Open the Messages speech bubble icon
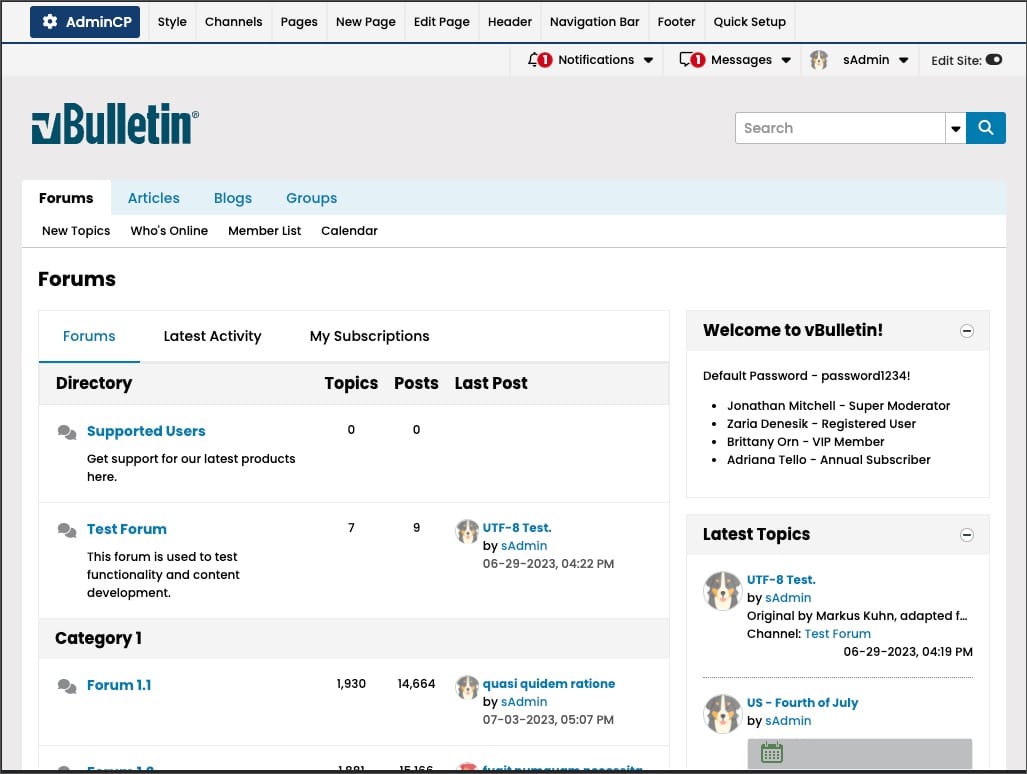 [689, 60]
